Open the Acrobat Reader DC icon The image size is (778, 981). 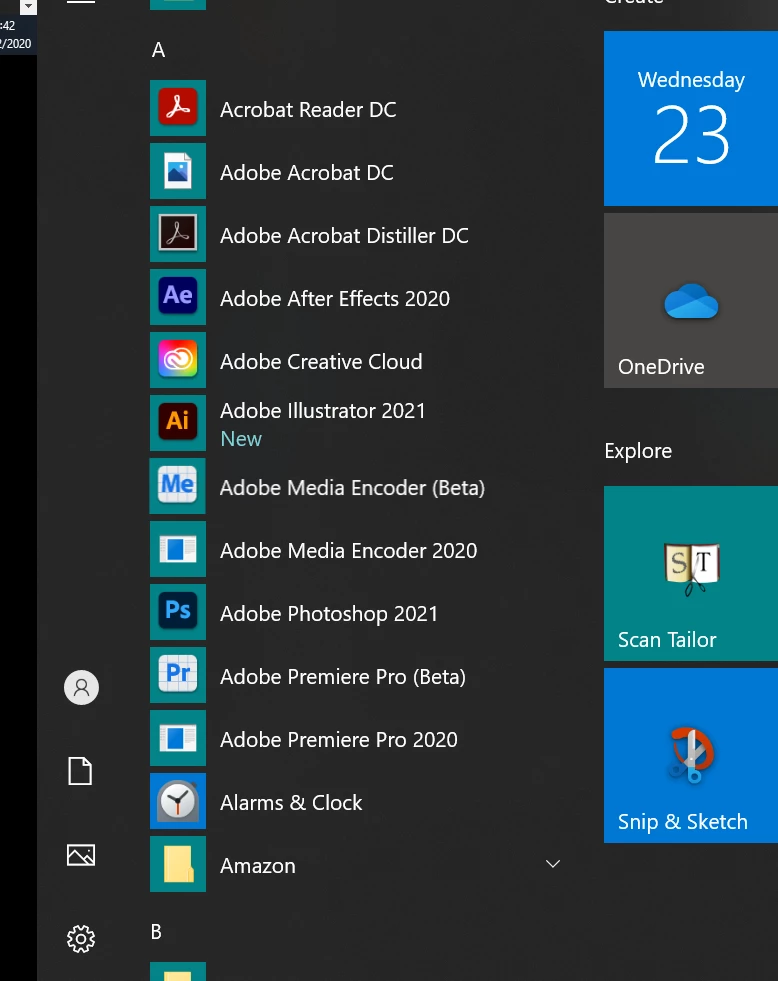click(178, 108)
